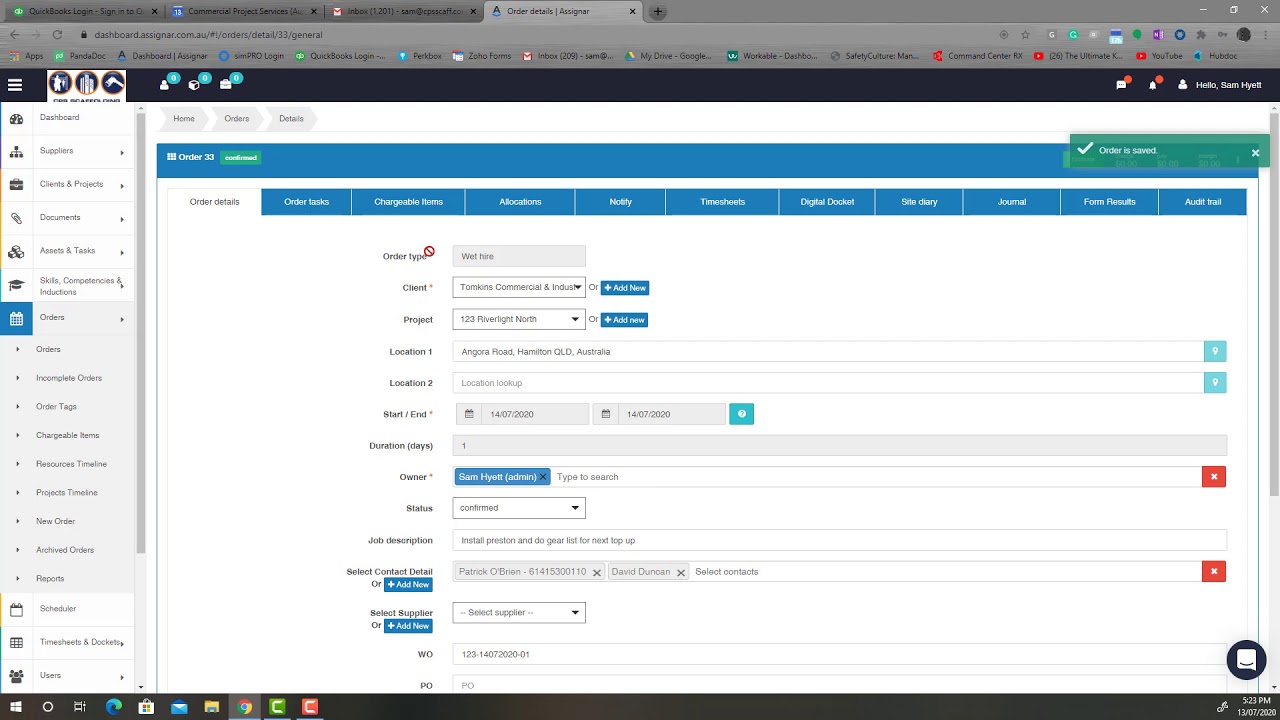Viewport: 1280px width, 720px height.
Task: Open the Mail app from taskbar
Action: [x=179, y=707]
